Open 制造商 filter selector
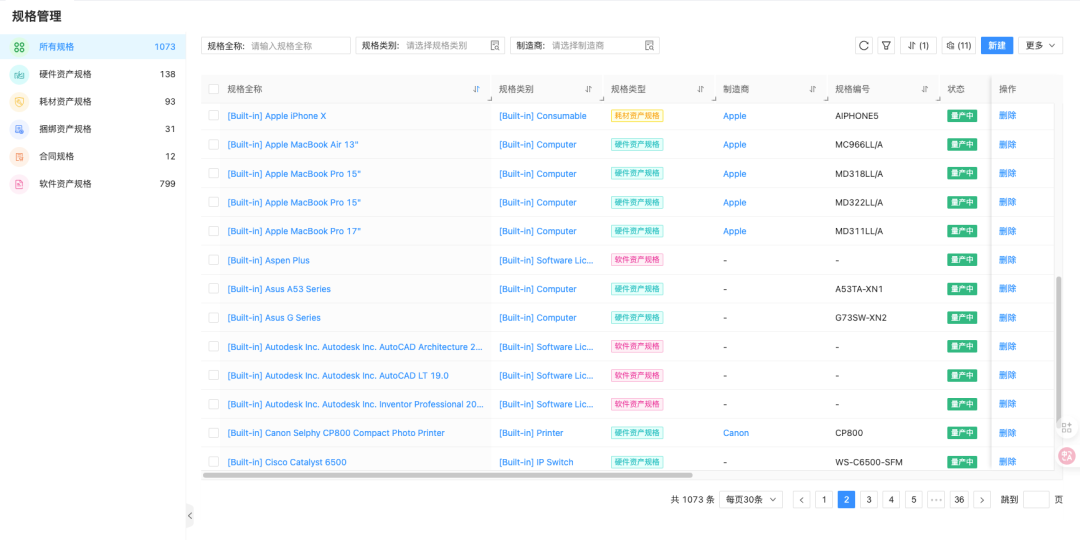 point(585,45)
